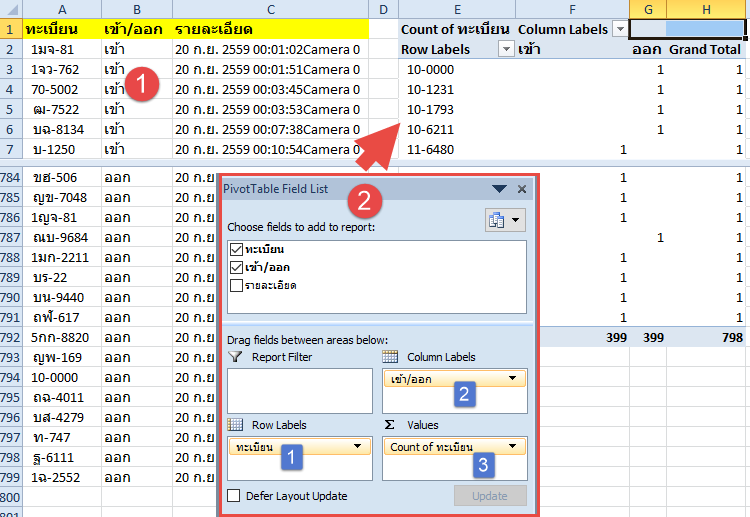Open the Row Labels filter dropdown in cell E2

506,49
